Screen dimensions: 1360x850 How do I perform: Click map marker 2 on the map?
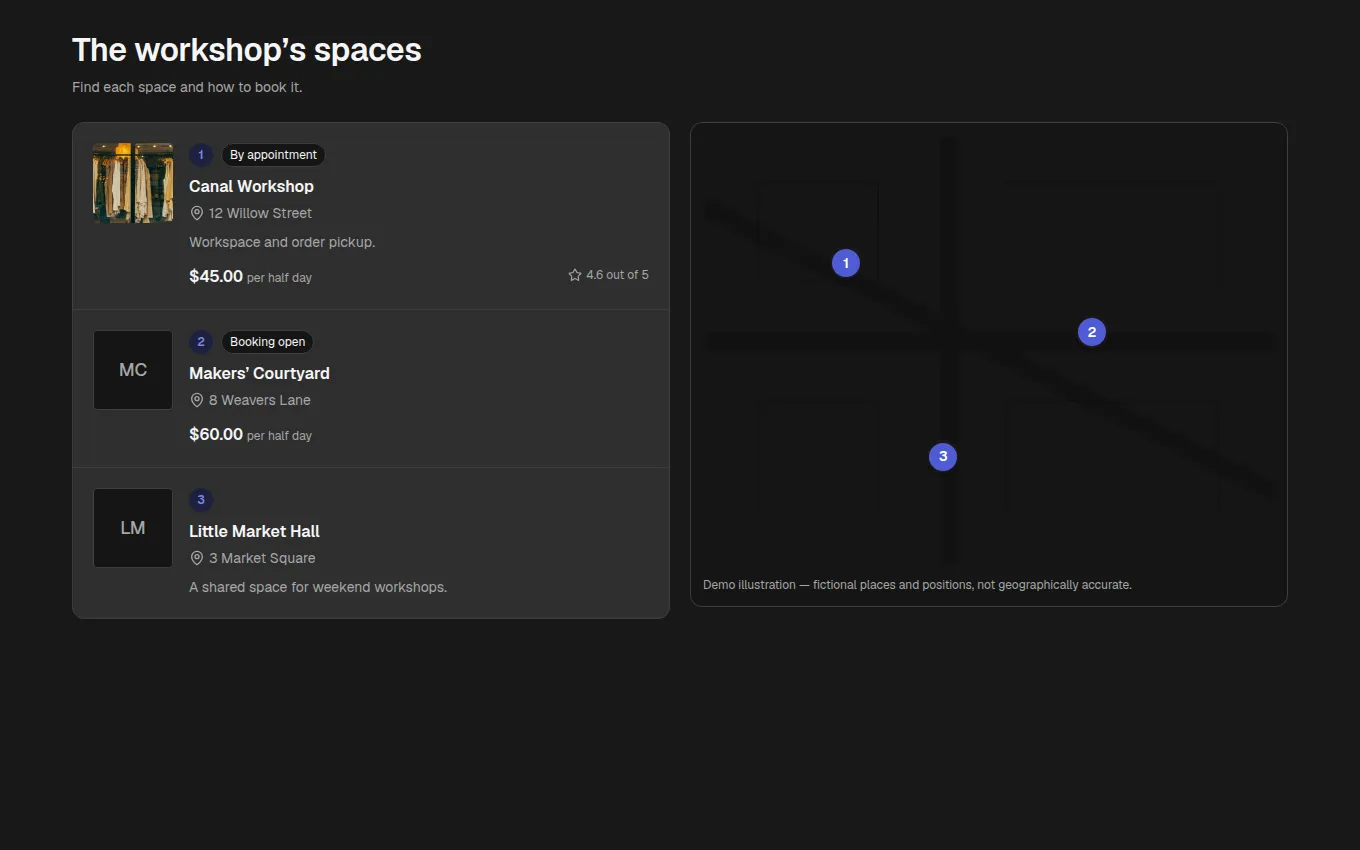[1092, 332]
